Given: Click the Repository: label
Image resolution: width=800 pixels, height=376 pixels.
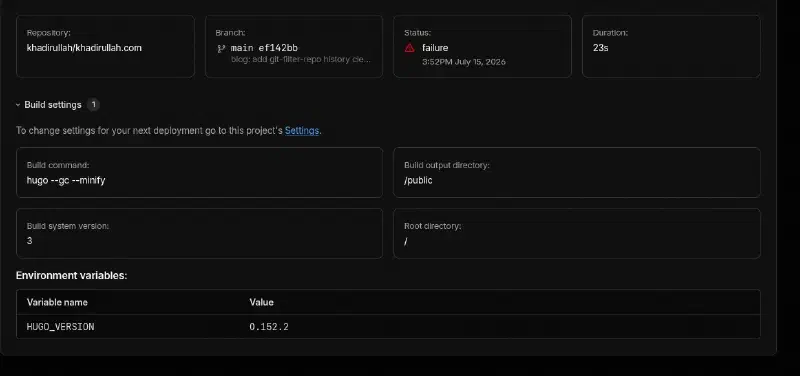Looking at the screenshot, I should tap(48, 33).
